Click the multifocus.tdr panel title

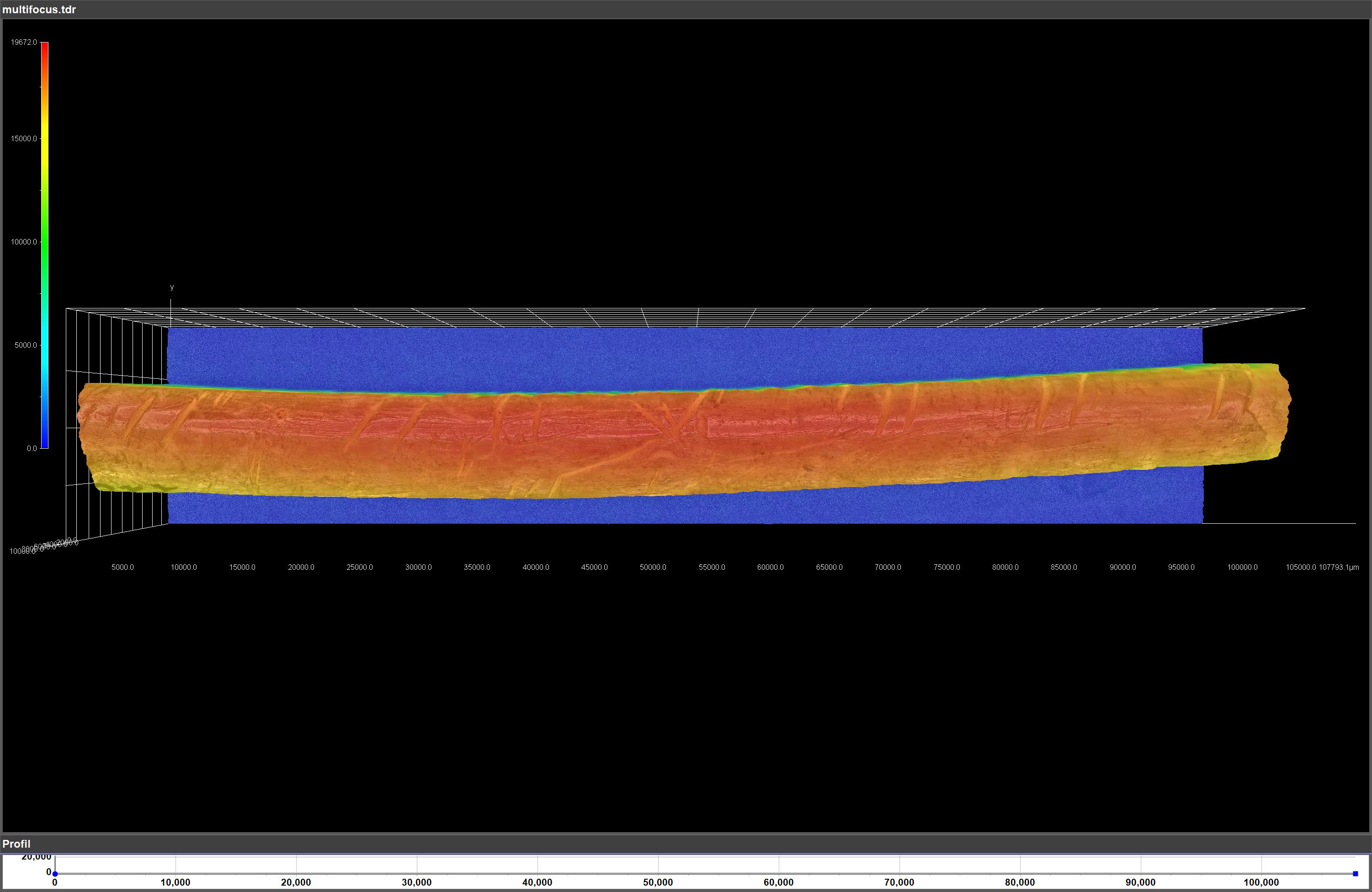(x=39, y=10)
